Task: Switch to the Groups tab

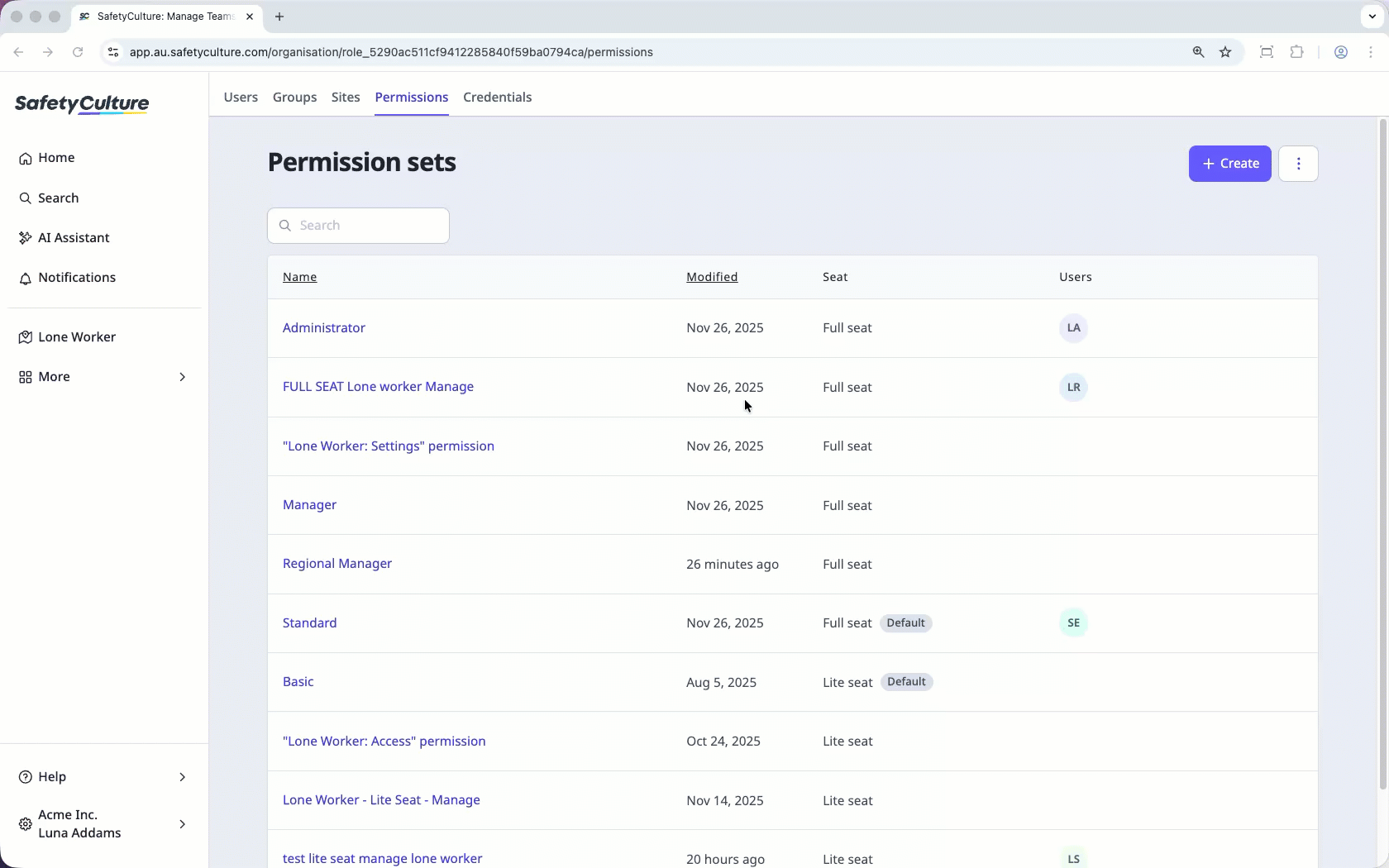Action: (x=294, y=98)
